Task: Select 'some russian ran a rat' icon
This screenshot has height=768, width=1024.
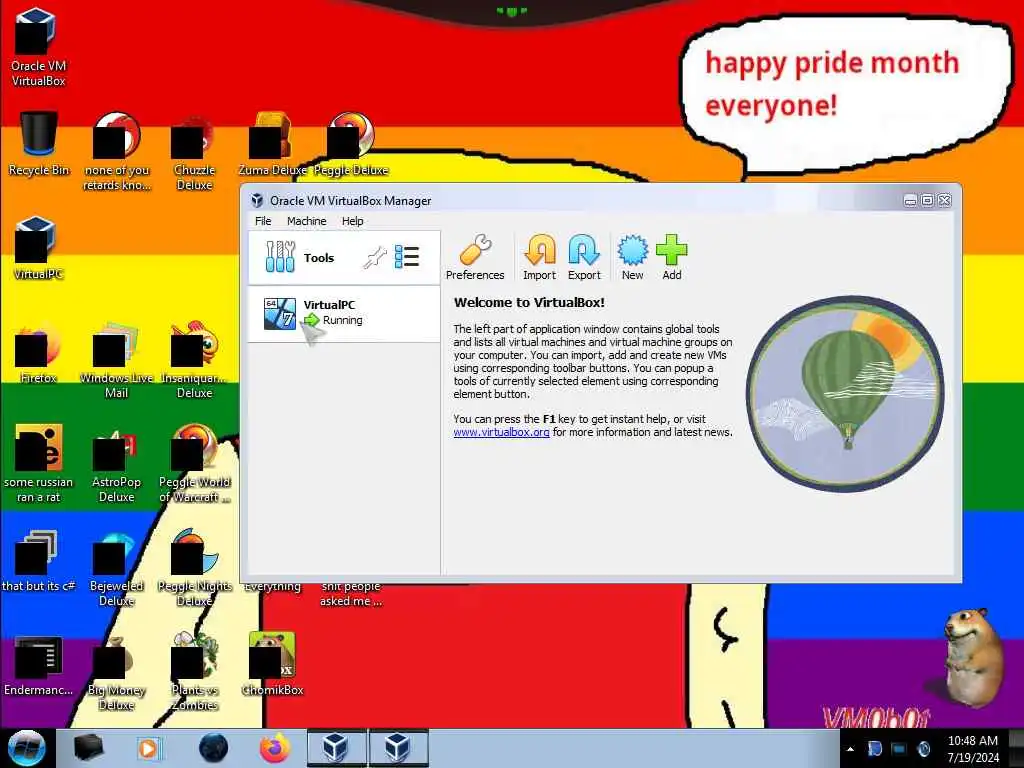Action: (38, 464)
